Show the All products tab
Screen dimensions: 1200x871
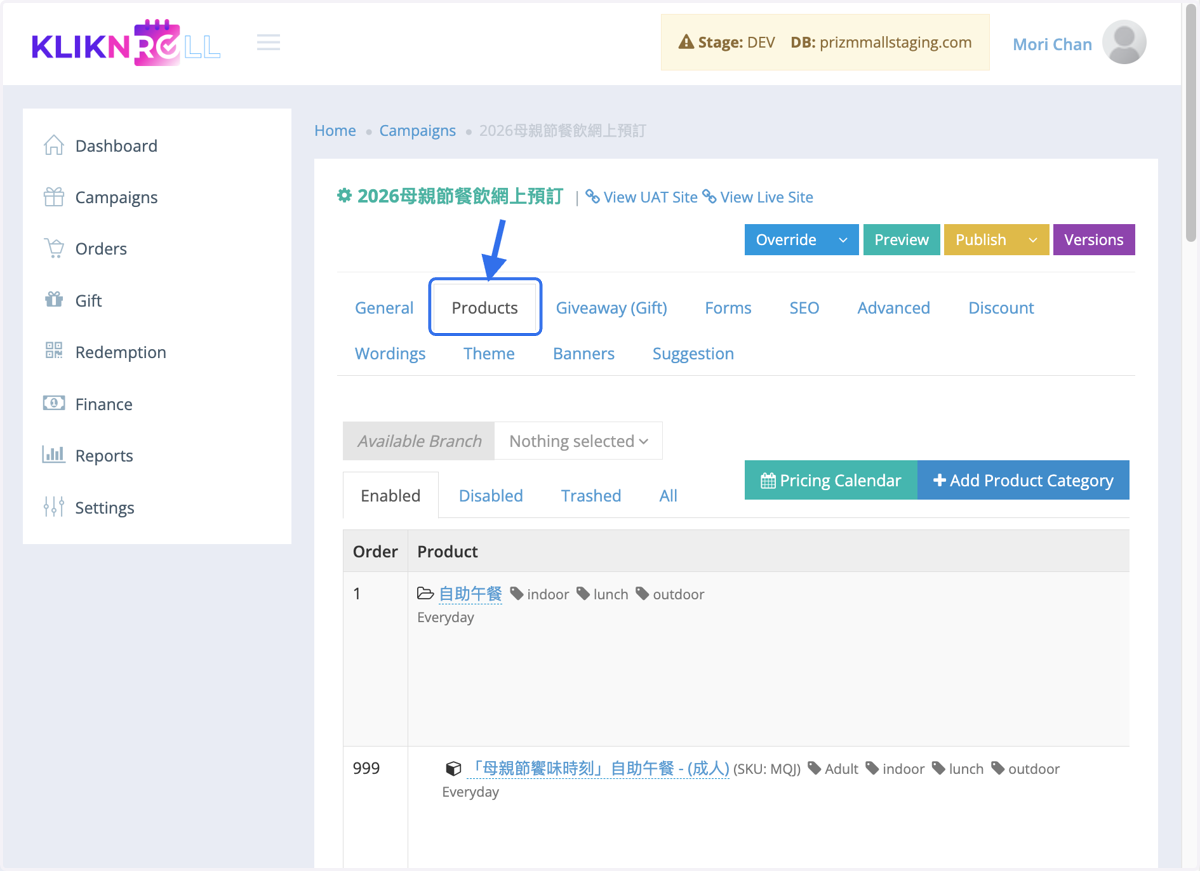point(668,495)
